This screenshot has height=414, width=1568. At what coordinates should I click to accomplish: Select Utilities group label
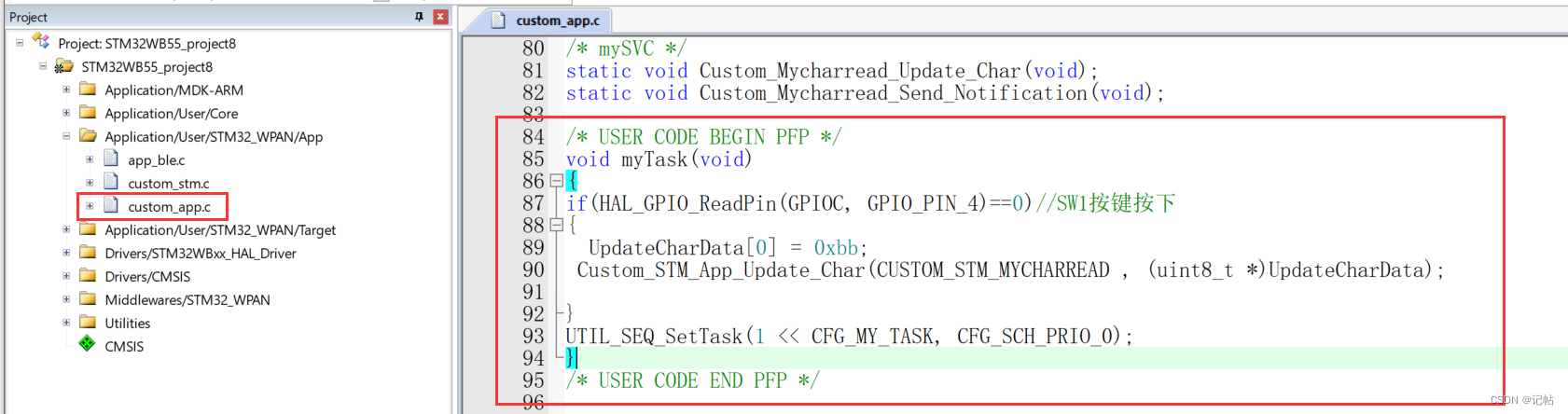127,324
